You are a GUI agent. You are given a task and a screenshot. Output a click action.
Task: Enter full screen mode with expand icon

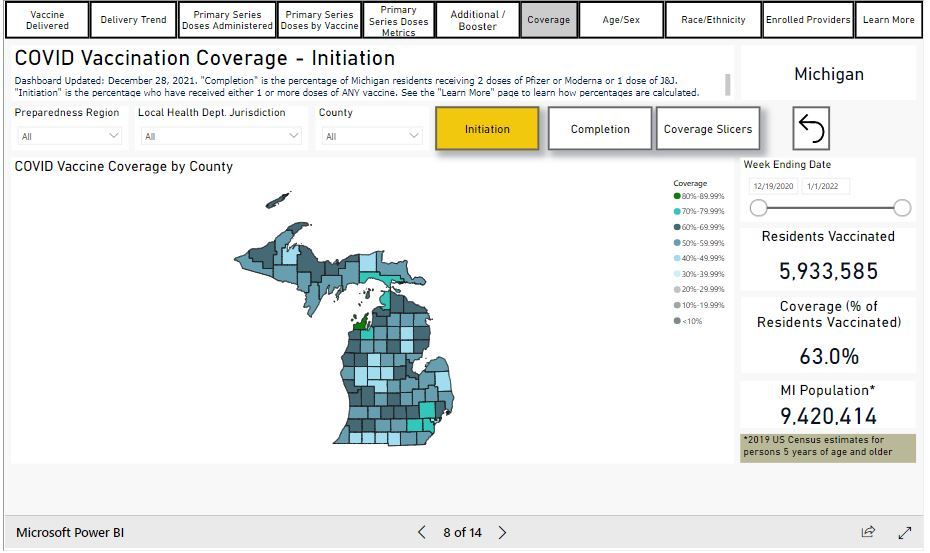pyautogui.click(x=905, y=532)
